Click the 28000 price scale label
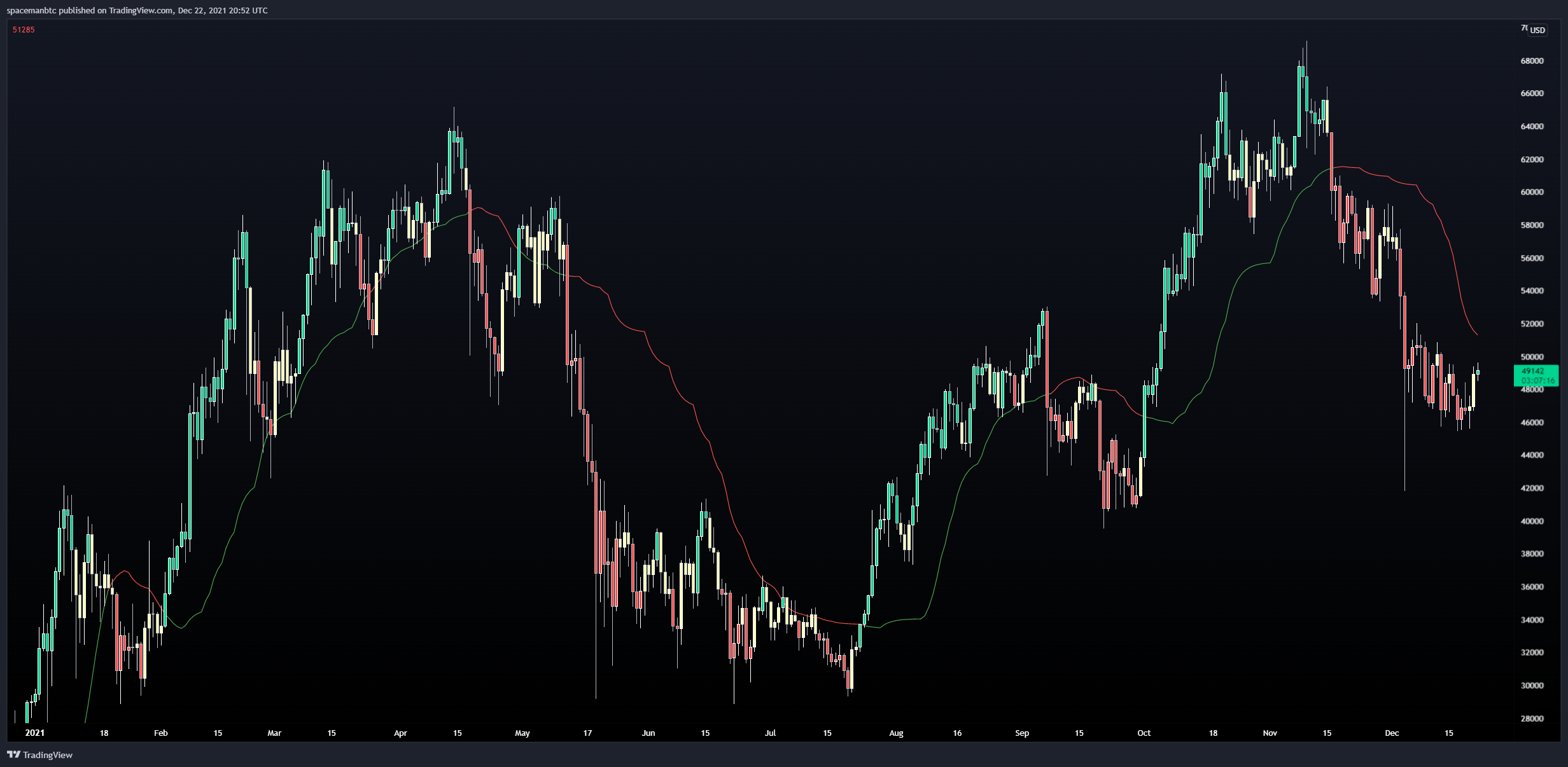 coord(1532,719)
